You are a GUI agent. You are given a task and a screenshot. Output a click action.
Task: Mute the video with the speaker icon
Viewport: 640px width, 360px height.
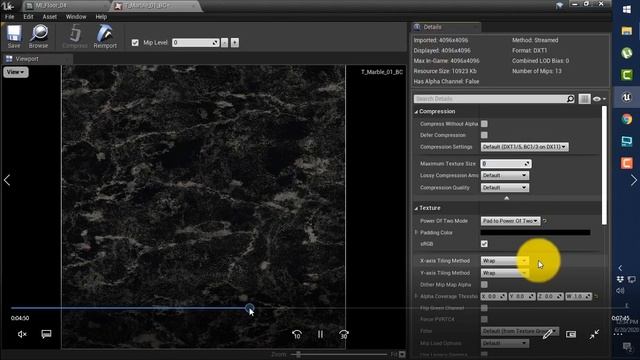tap(22, 334)
